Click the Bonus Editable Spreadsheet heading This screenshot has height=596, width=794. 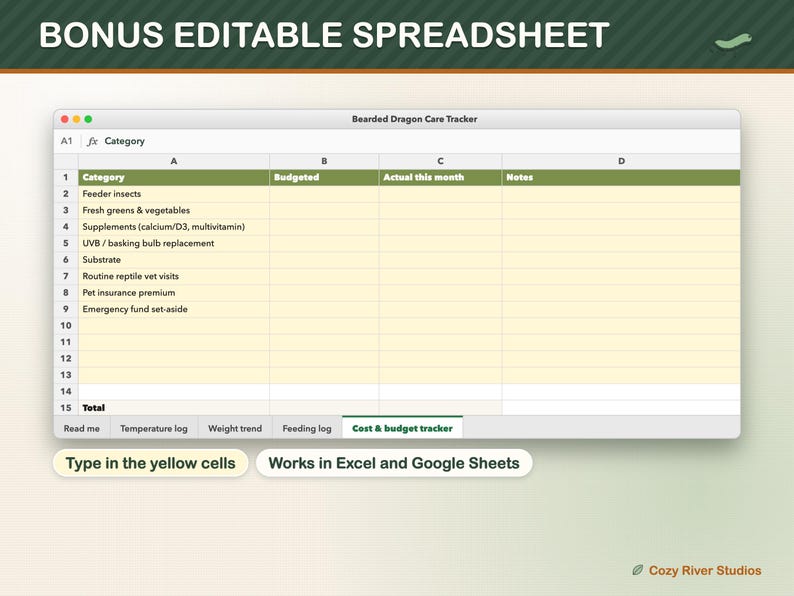click(x=324, y=35)
